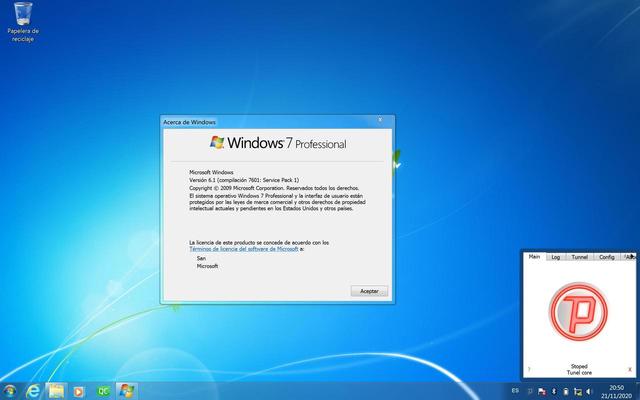Click the Windows 7 Professional logo banner
This screenshot has height=400, width=640.
click(x=278, y=143)
